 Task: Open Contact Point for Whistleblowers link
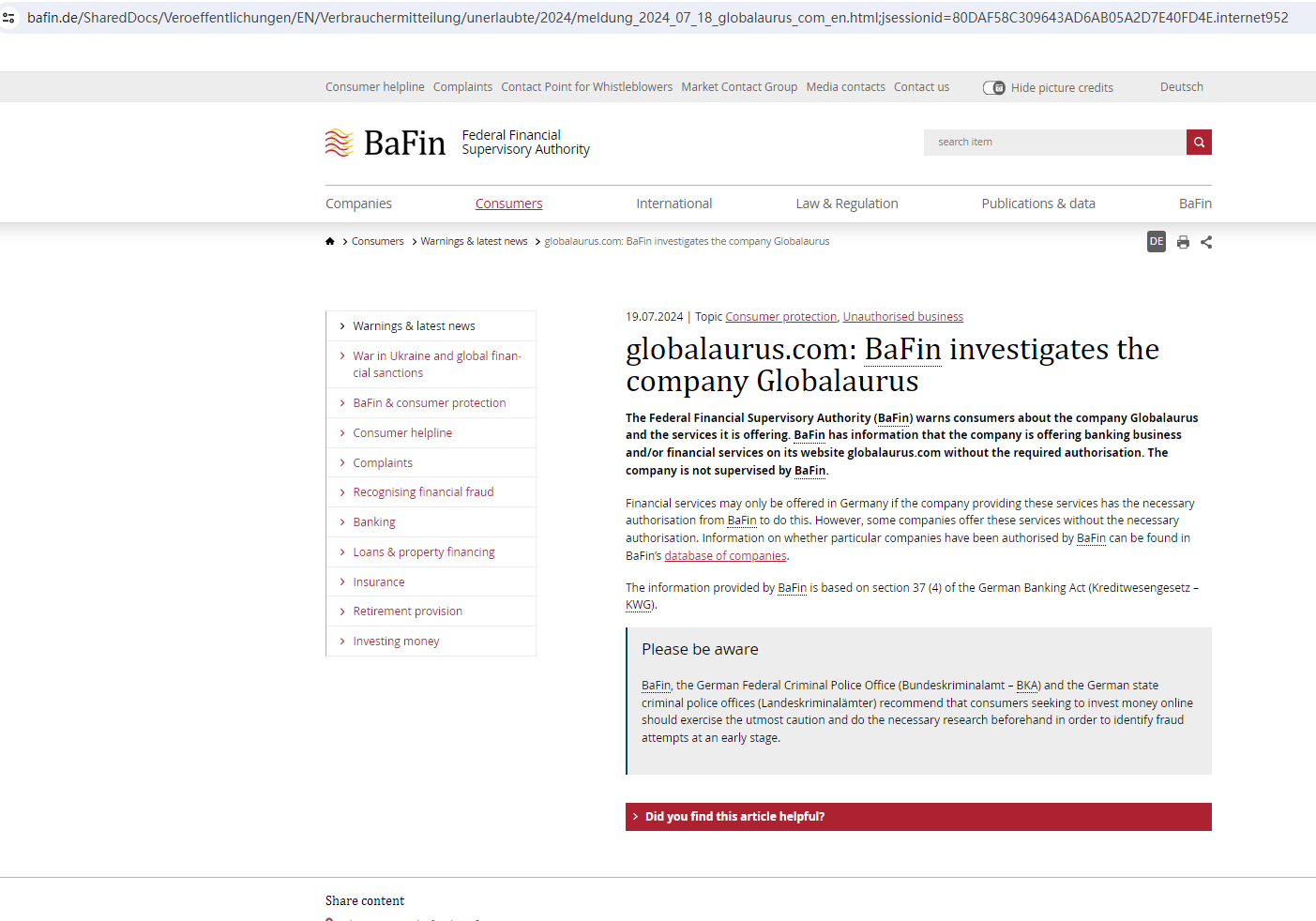[x=586, y=87]
